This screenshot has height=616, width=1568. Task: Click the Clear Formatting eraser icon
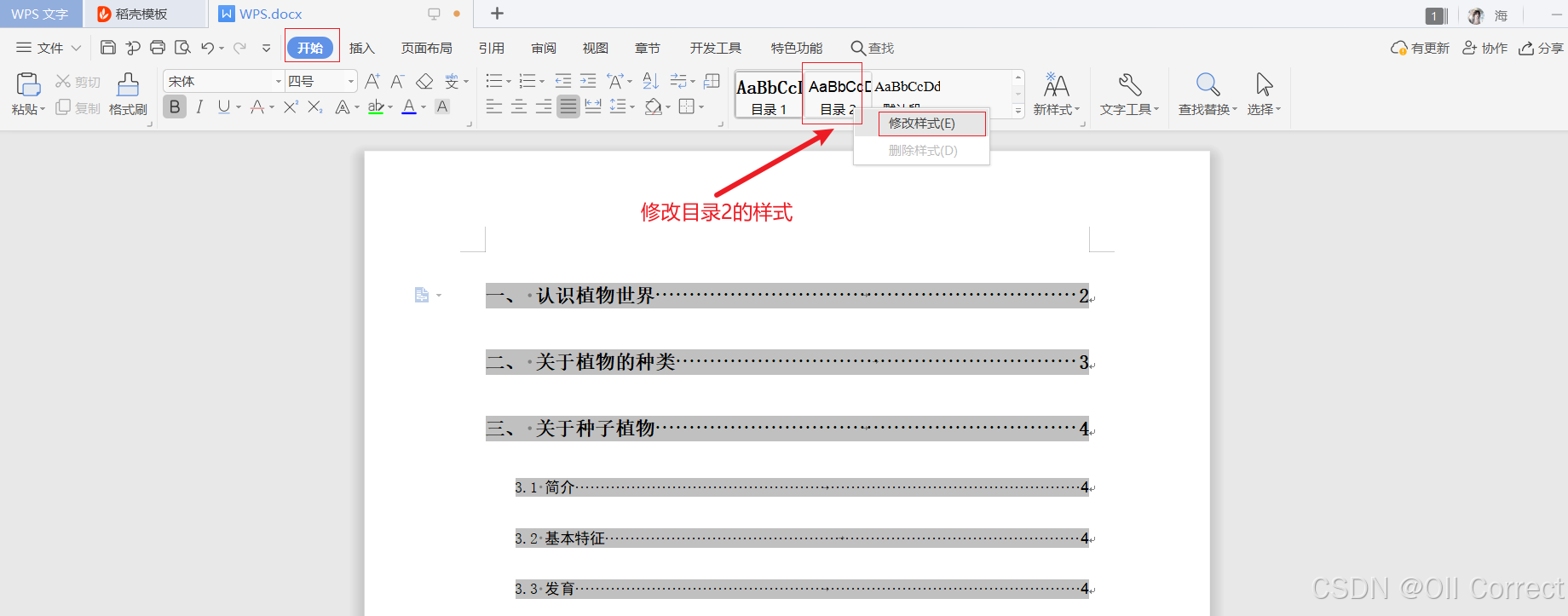click(424, 81)
